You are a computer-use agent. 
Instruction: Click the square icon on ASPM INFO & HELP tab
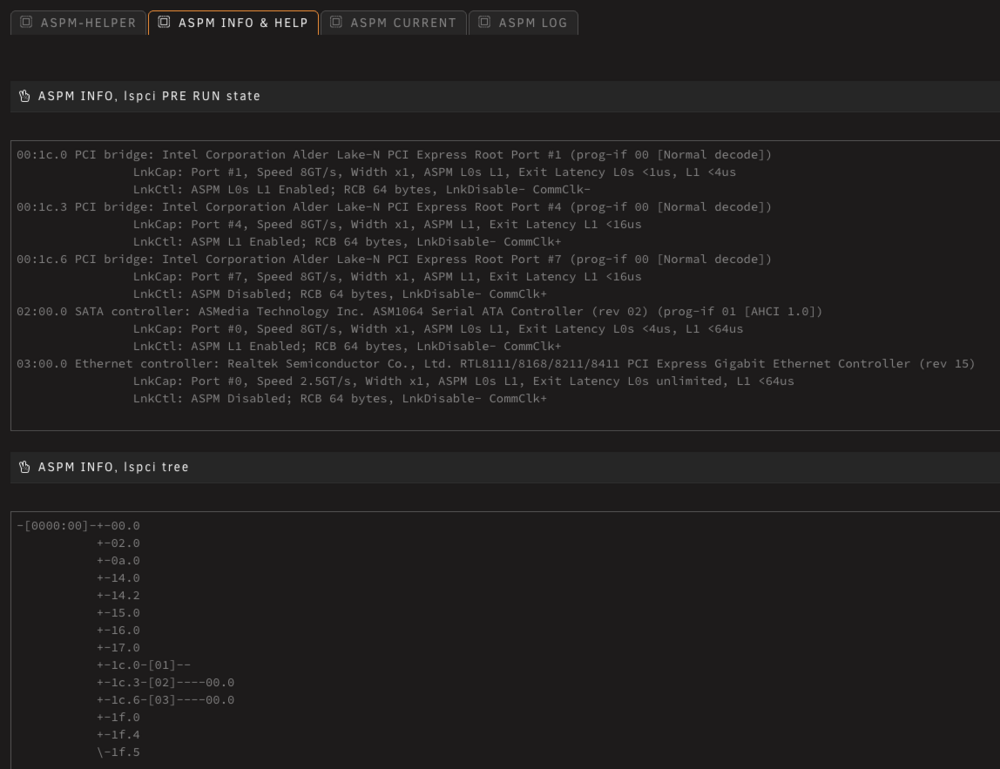pyautogui.click(x=164, y=22)
